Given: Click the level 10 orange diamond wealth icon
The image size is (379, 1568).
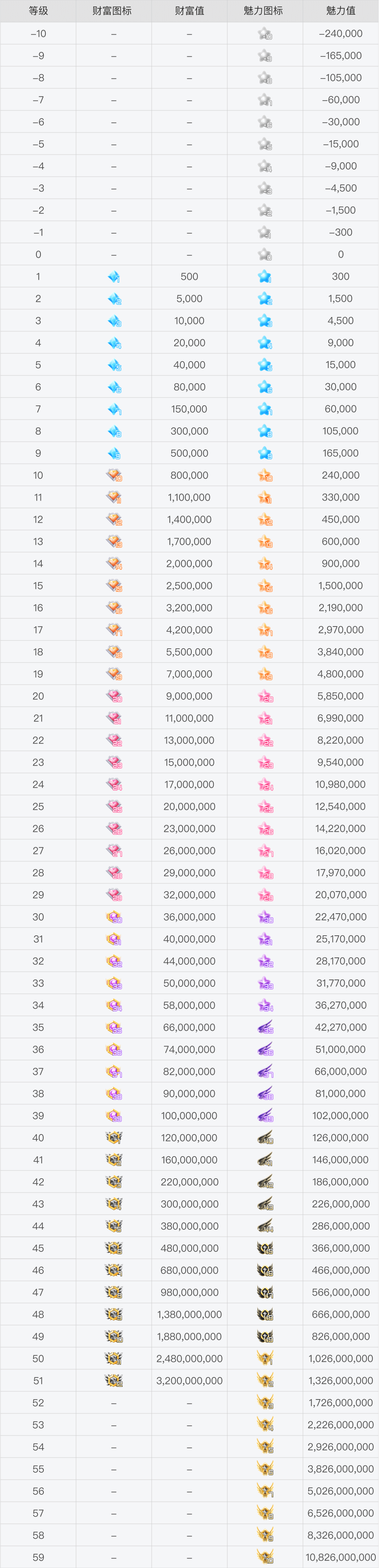Looking at the screenshot, I should 114,475.
